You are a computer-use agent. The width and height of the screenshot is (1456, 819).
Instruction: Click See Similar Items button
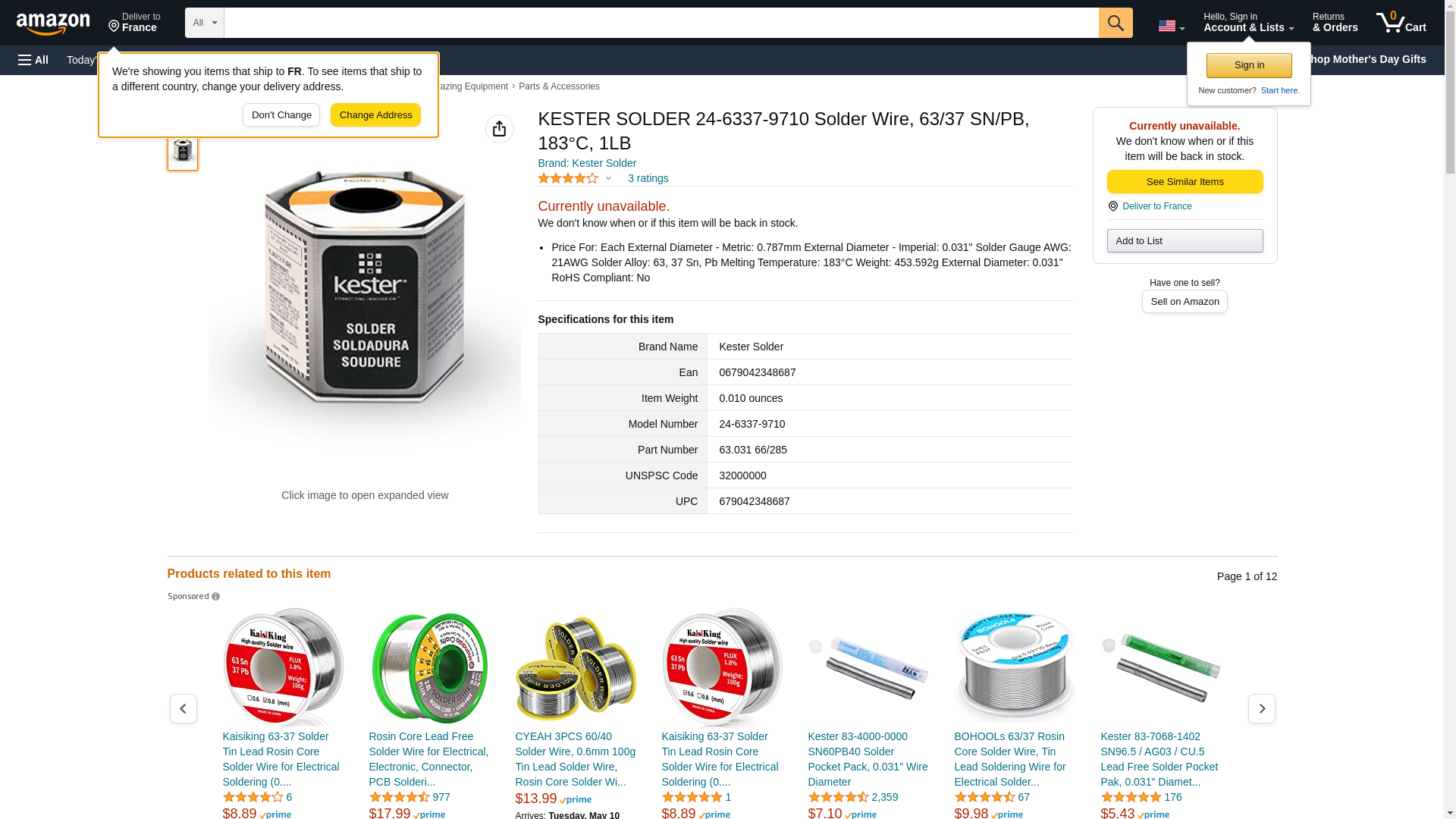(x=1185, y=182)
